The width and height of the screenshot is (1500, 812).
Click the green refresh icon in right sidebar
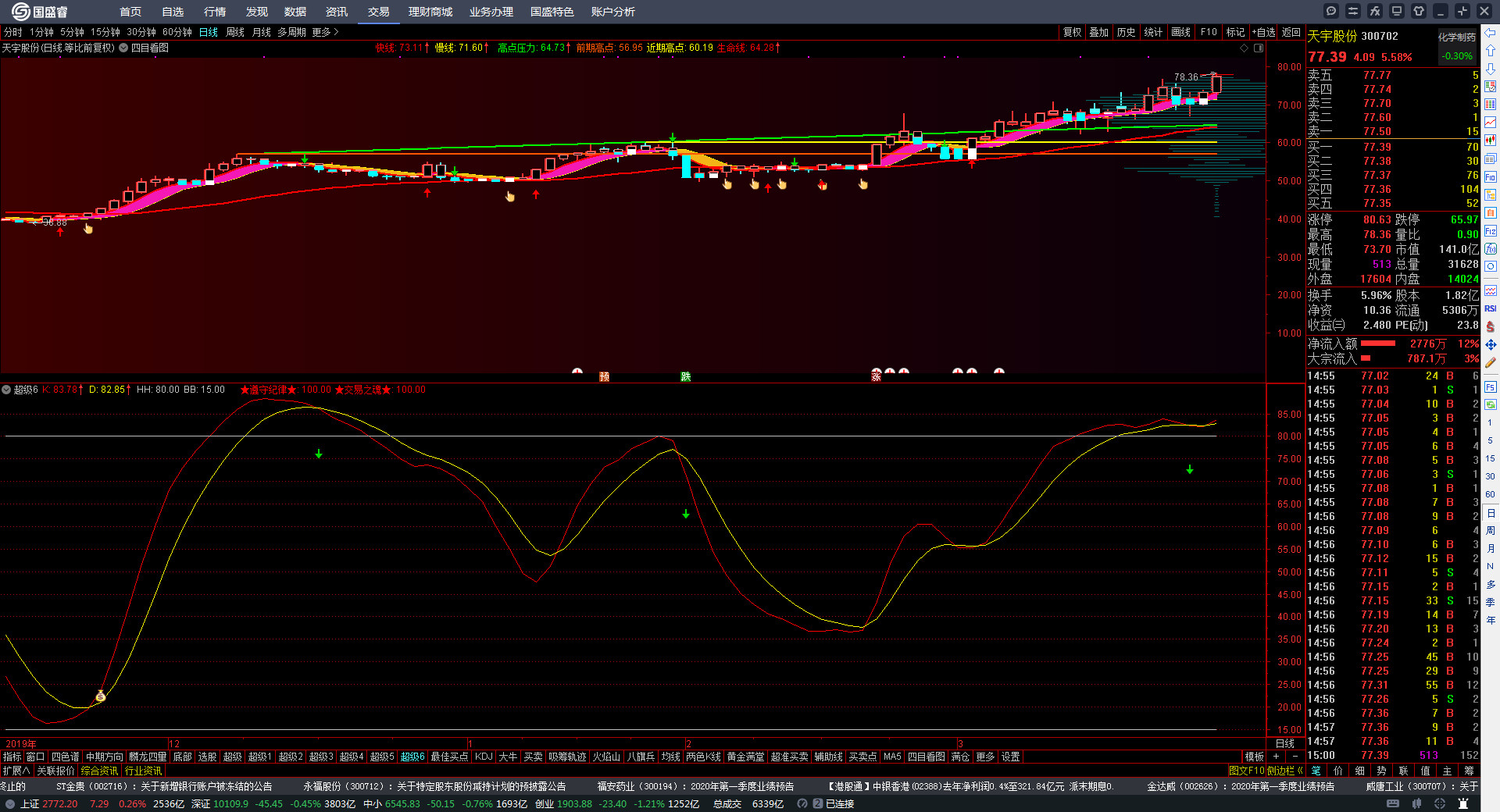click(1491, 404)
